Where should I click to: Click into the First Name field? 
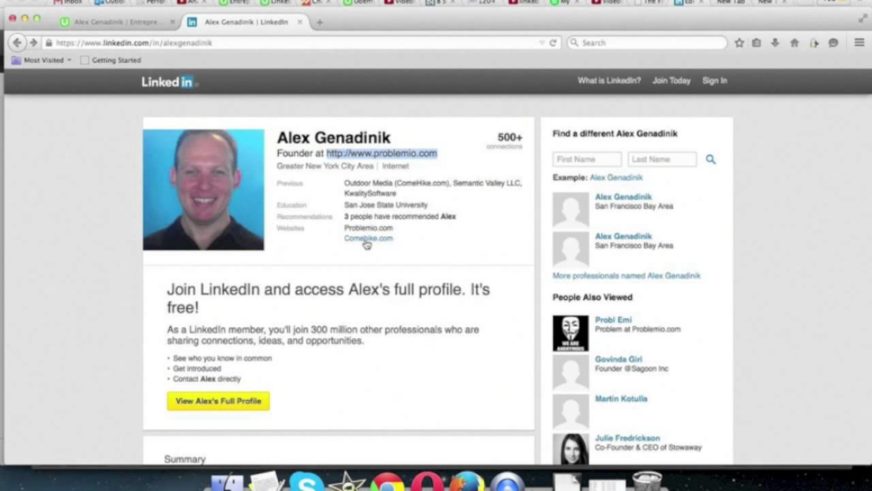(x=587, y=159)
